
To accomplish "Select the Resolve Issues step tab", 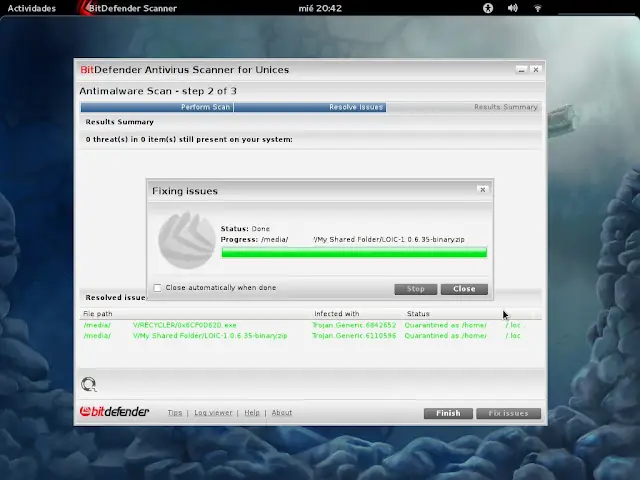I will (310, 107).
